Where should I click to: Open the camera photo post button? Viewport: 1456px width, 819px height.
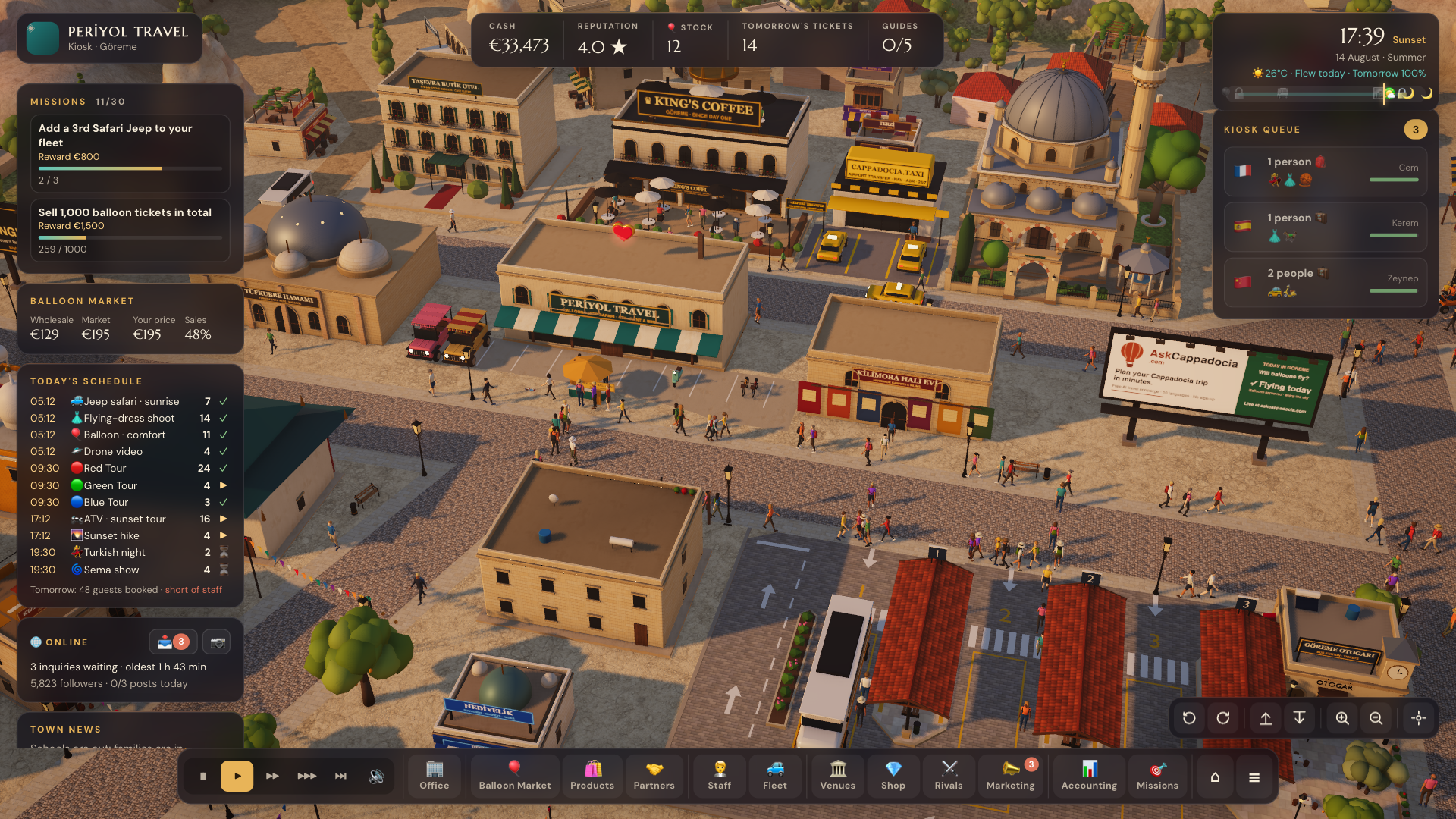click(218, 642)
